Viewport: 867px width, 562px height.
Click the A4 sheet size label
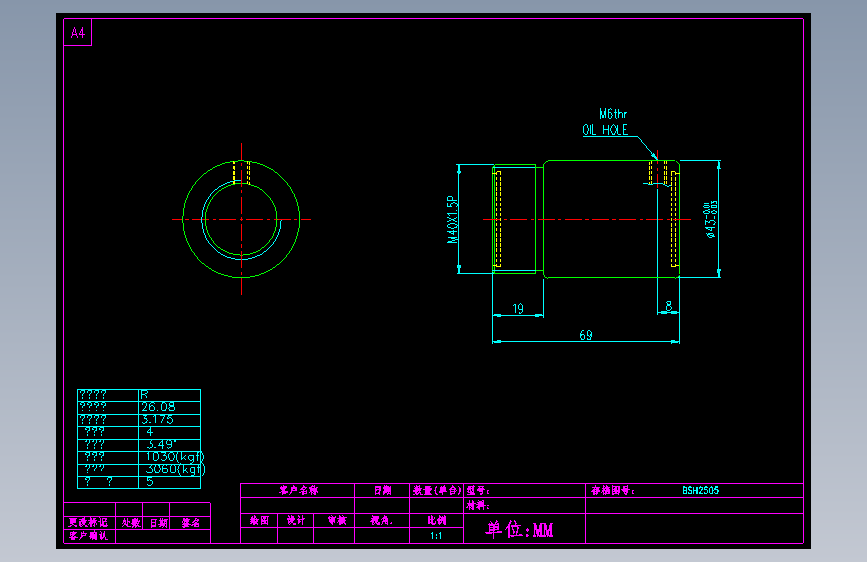[x=78, y=33]
